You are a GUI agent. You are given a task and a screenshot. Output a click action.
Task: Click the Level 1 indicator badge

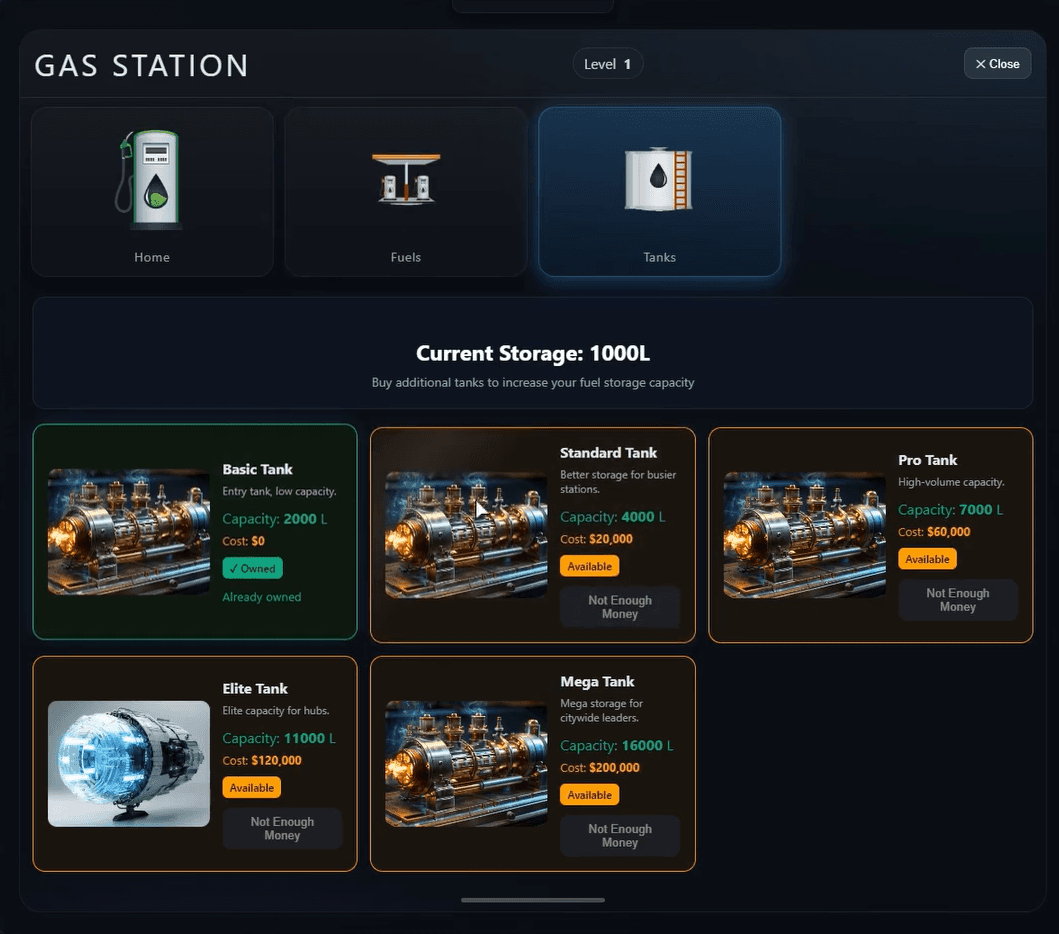(607, 64)
